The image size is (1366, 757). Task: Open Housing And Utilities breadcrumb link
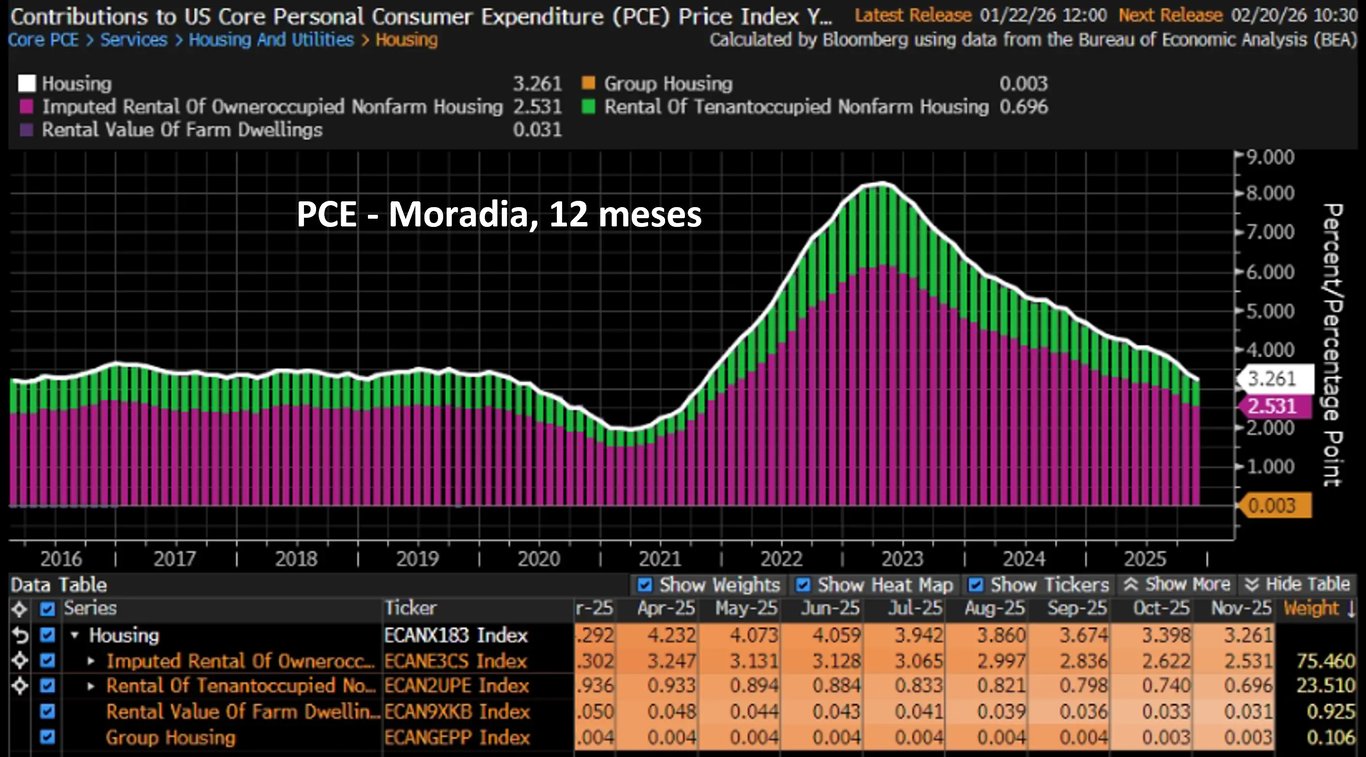point(271,40)
